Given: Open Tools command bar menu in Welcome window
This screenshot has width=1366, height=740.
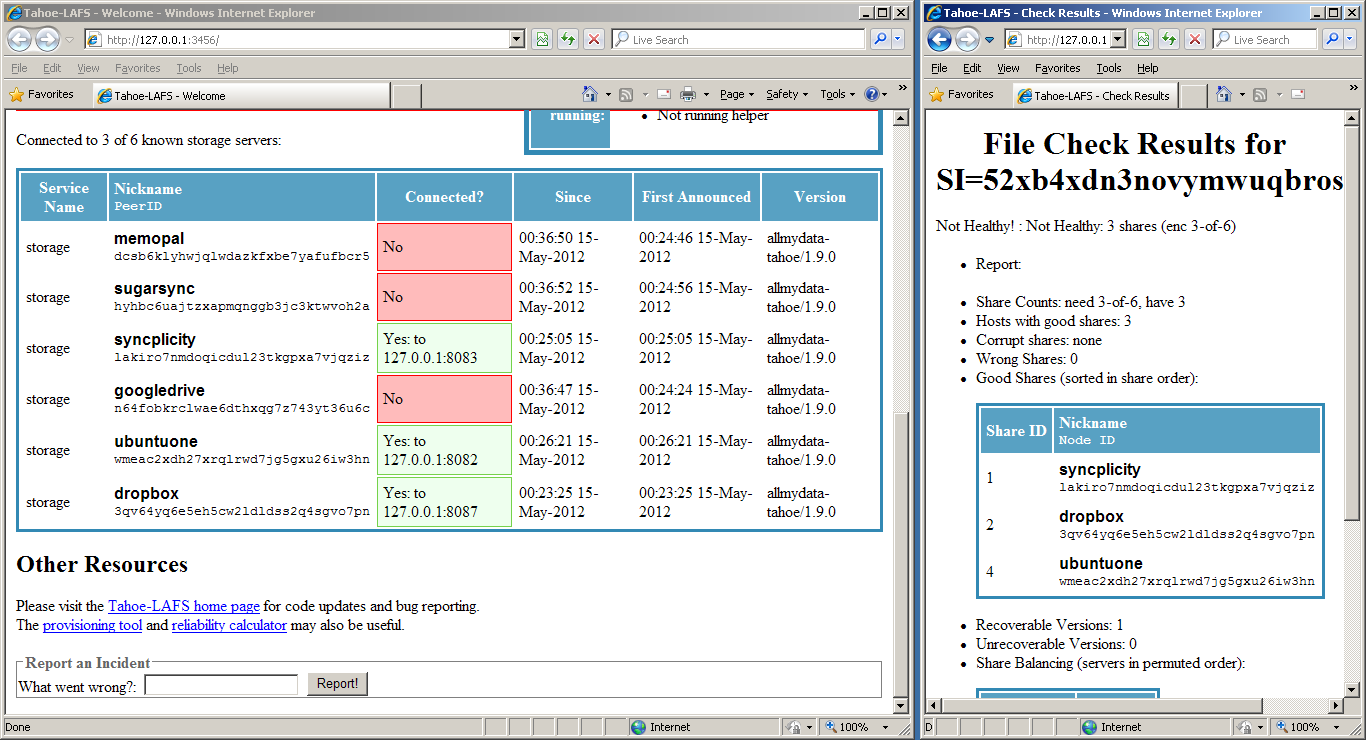Looking at the screenshot, I should coord(838,94).
